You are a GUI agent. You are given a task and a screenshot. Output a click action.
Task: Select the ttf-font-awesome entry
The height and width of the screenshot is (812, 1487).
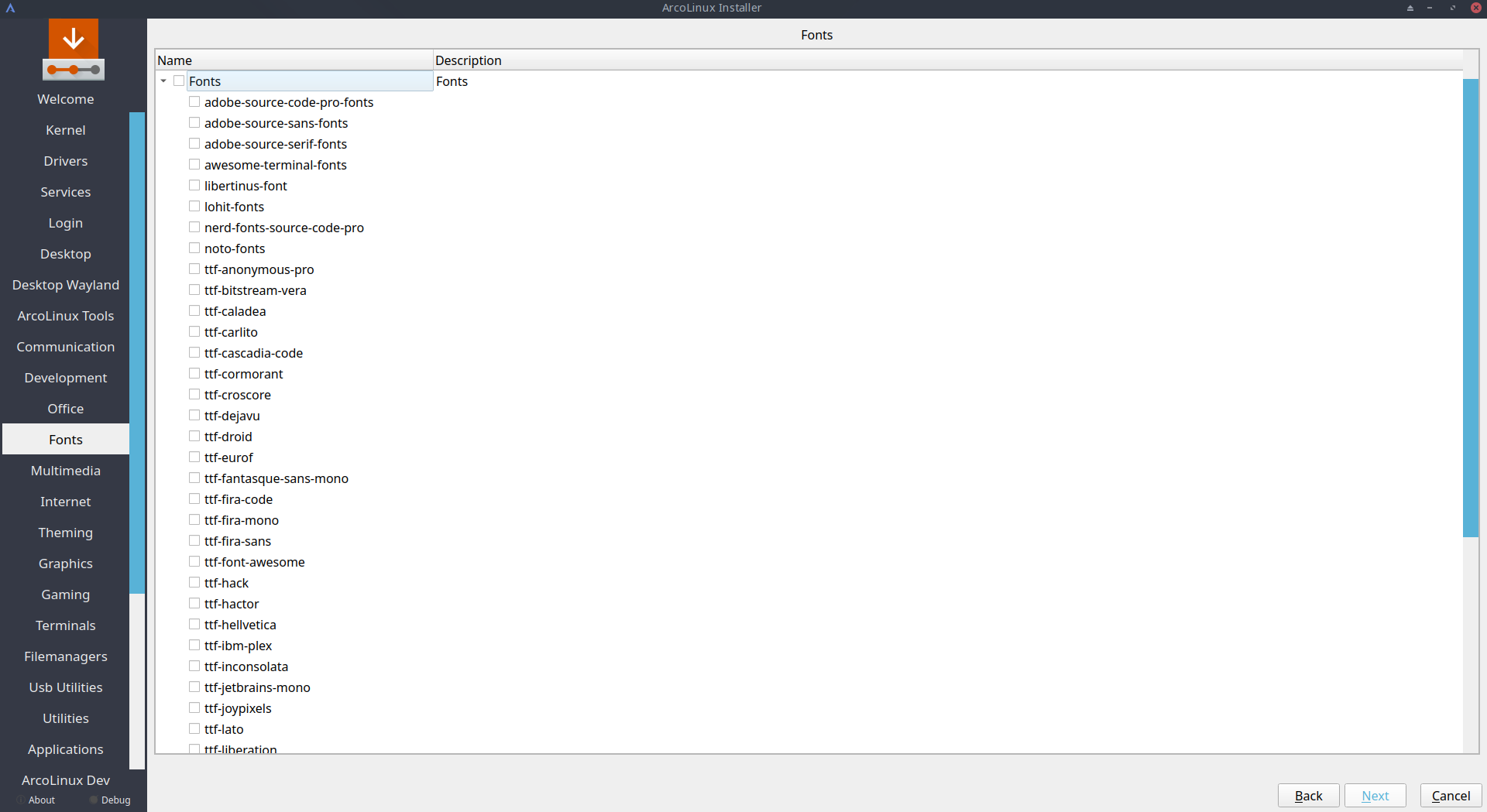coord(255,562)
